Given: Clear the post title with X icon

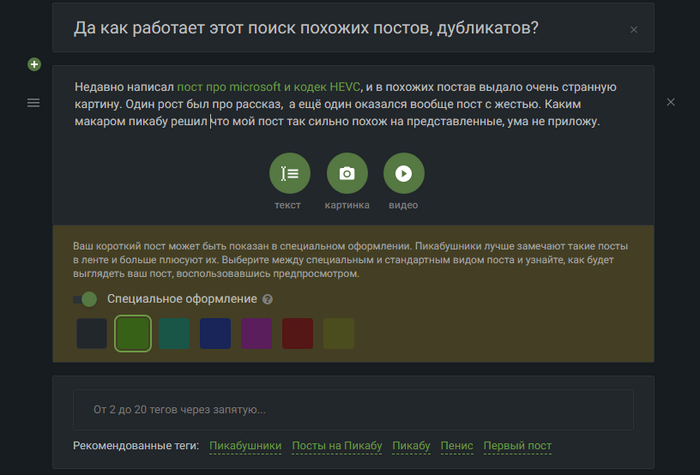Looking at the screenshot, I should coord(633,30).
